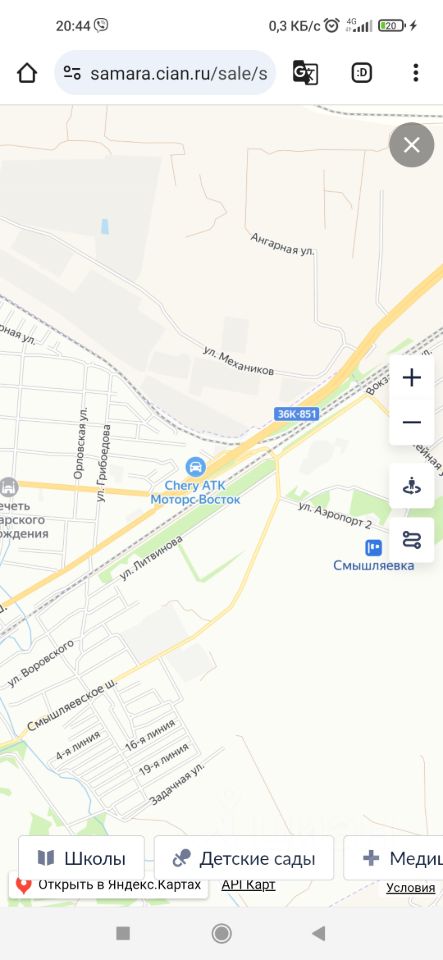Viewport: 443px width, 960px height.
Task: Tap the route builder button
Action: click(x=412, y=540)
